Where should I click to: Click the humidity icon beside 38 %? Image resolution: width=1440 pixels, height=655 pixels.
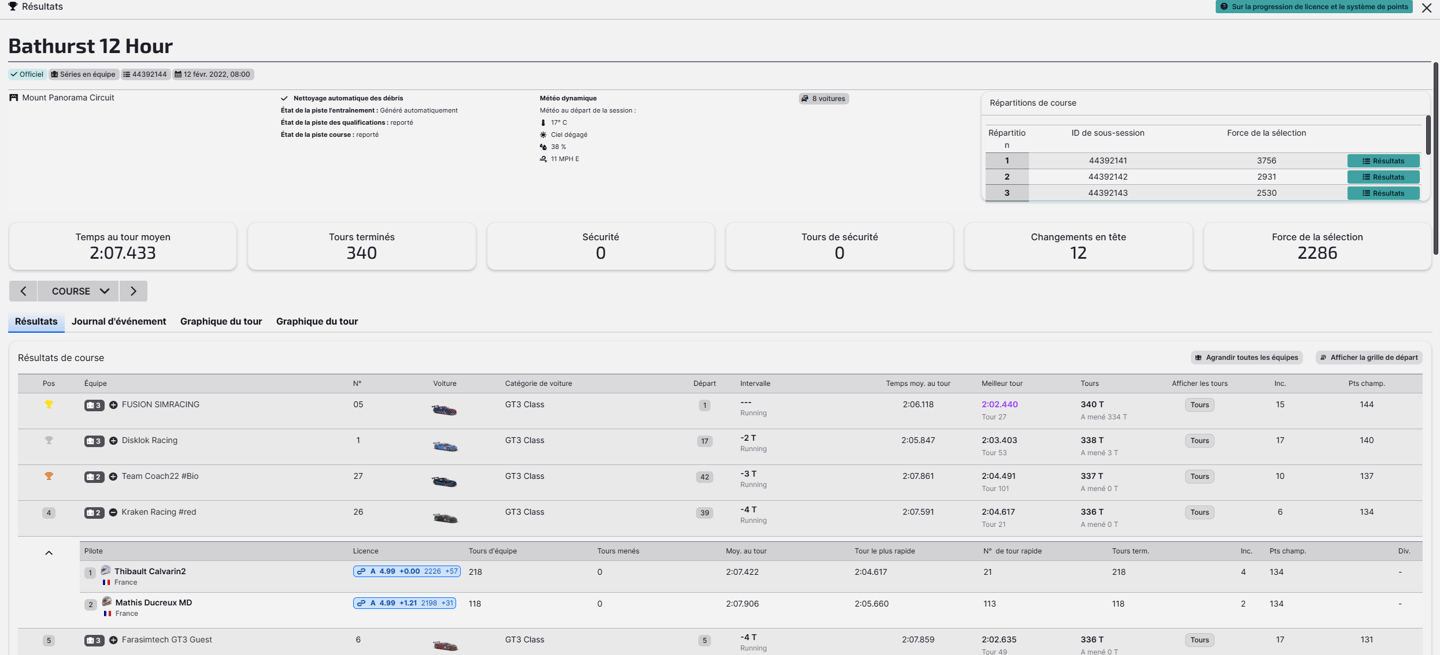[543, 147]
